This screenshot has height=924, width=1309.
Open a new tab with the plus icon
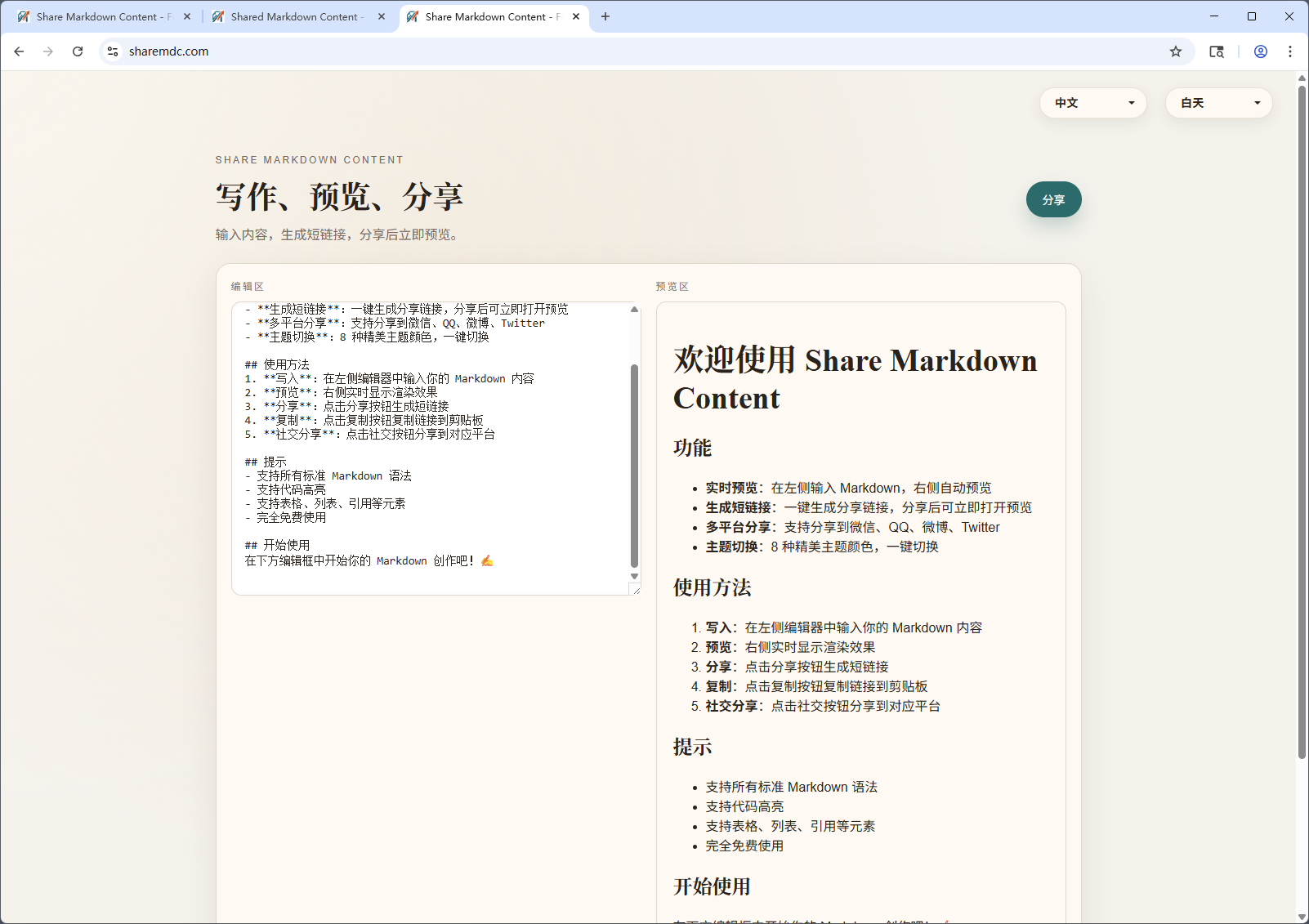coord(605,16)
